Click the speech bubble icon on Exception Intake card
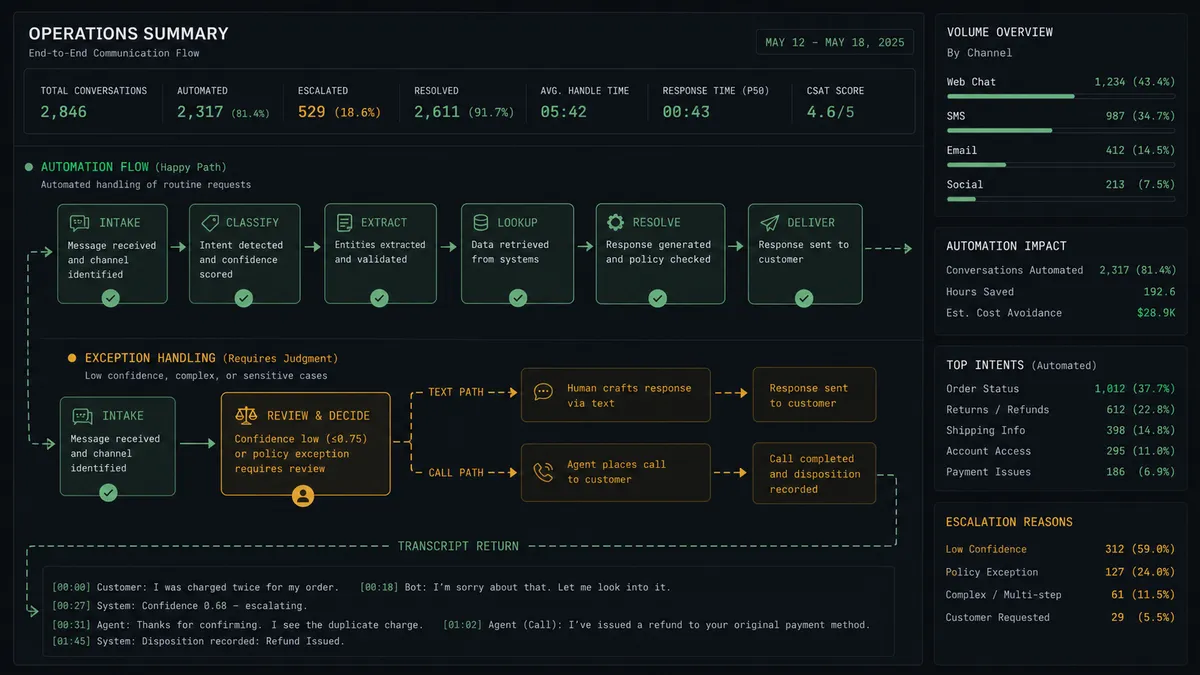Screen dimensions: 1200x675 (82, 415)
